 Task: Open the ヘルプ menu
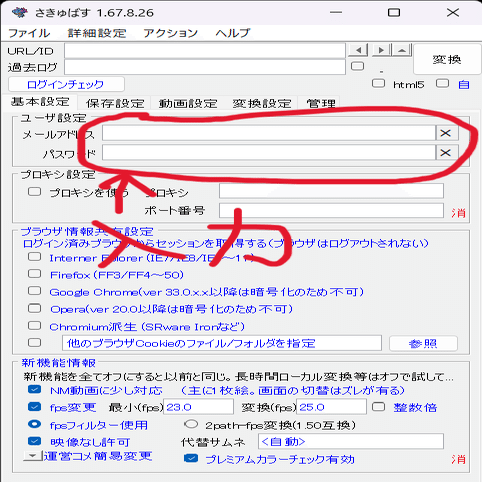(233, 33)
